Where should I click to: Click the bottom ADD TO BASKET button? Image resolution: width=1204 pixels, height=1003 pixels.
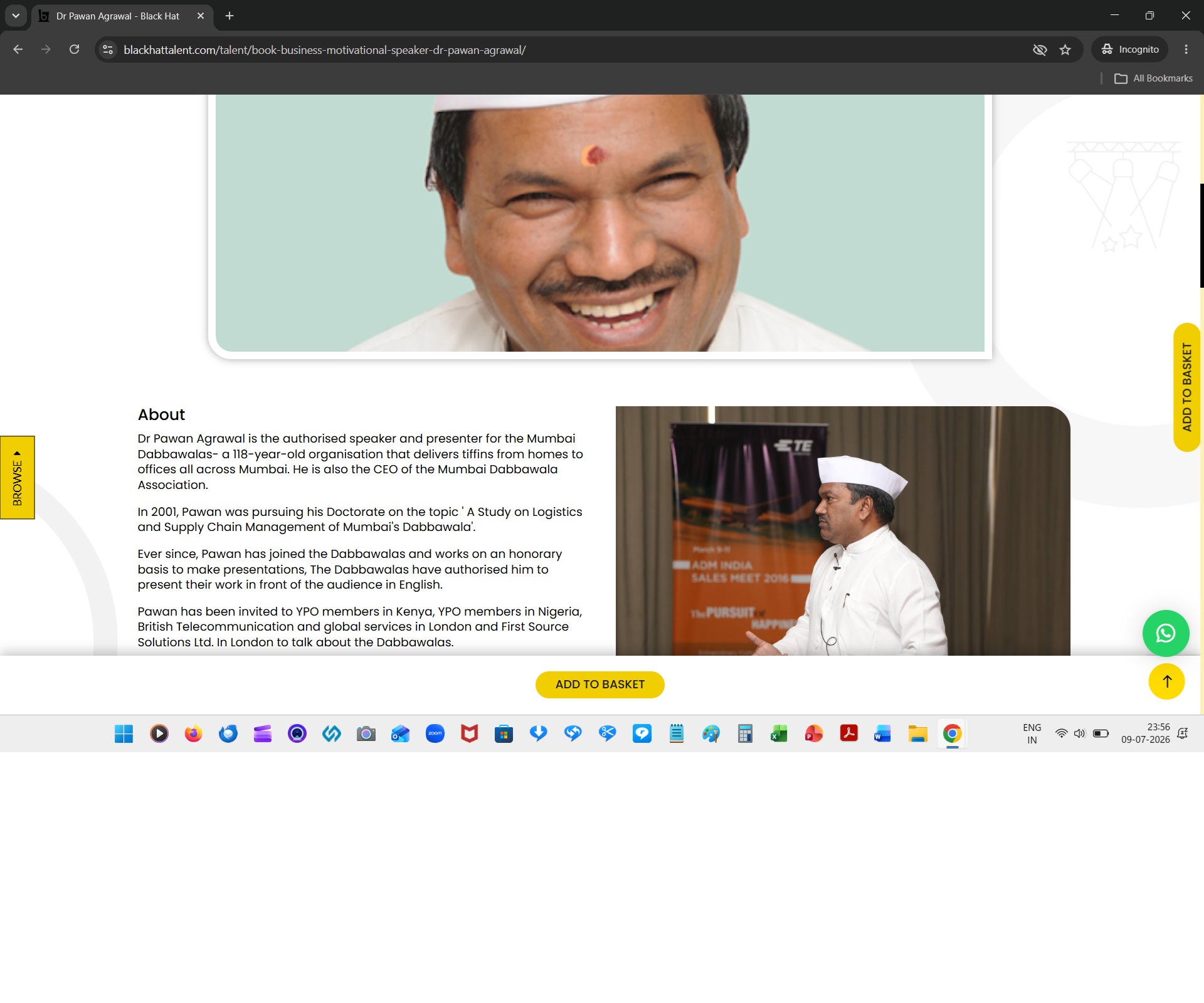599,685
